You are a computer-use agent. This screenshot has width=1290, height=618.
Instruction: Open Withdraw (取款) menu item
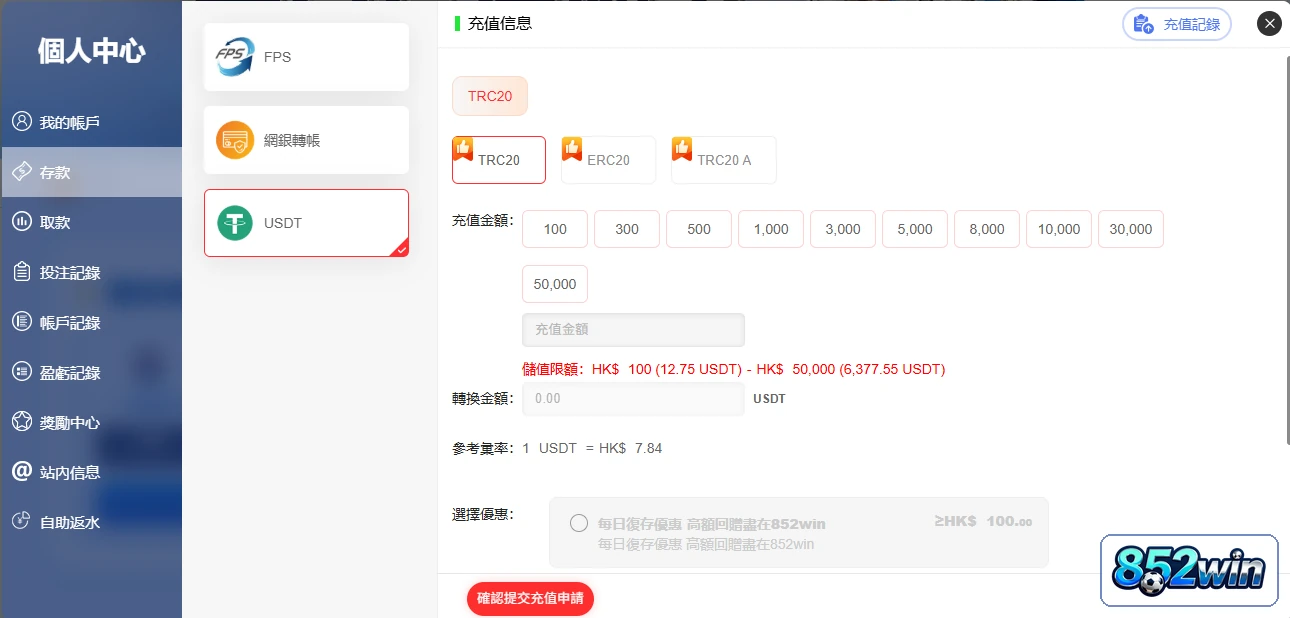[x=91, y=222]
